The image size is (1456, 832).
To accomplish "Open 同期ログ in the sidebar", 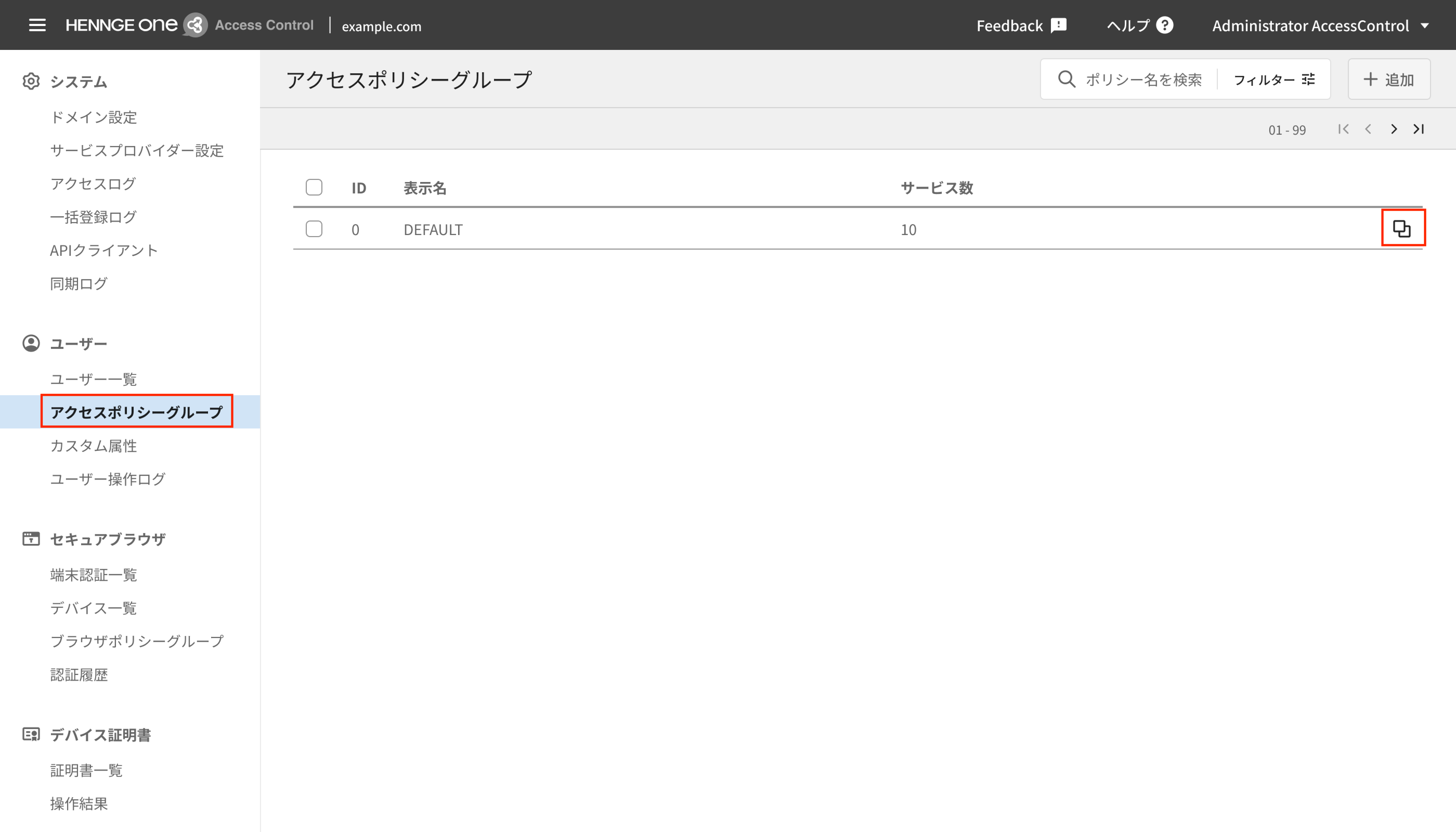I will tap(79, 283).
